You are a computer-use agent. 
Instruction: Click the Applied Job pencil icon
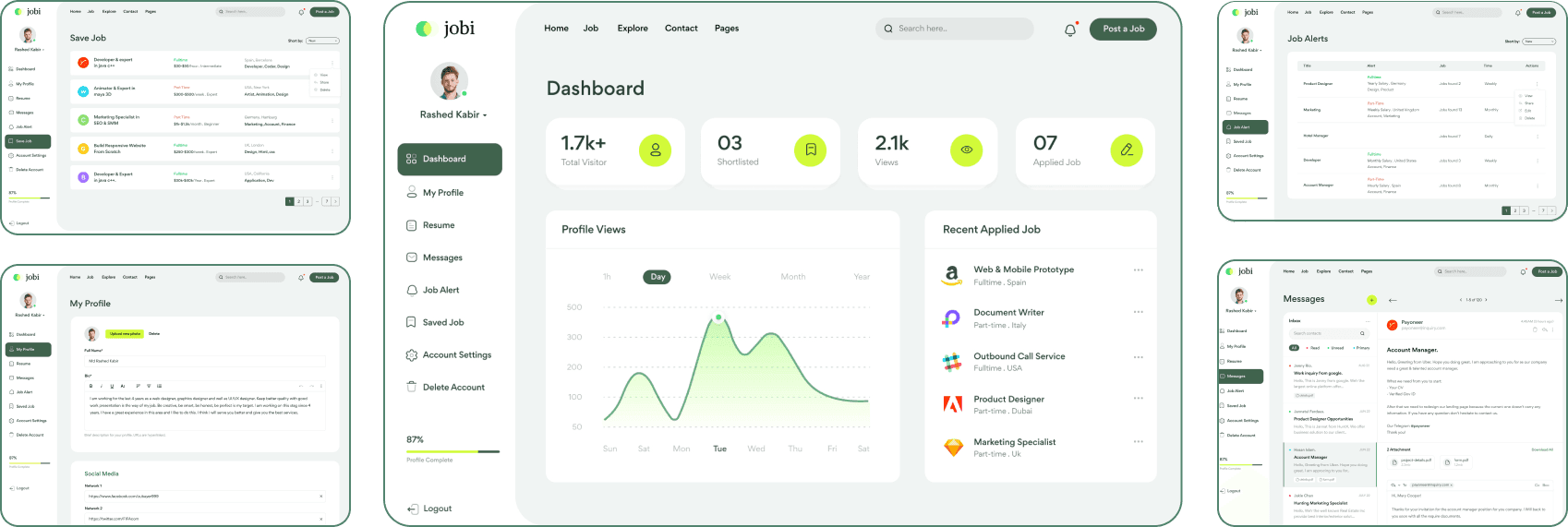pyautogui.click(x=1127, y=150)
